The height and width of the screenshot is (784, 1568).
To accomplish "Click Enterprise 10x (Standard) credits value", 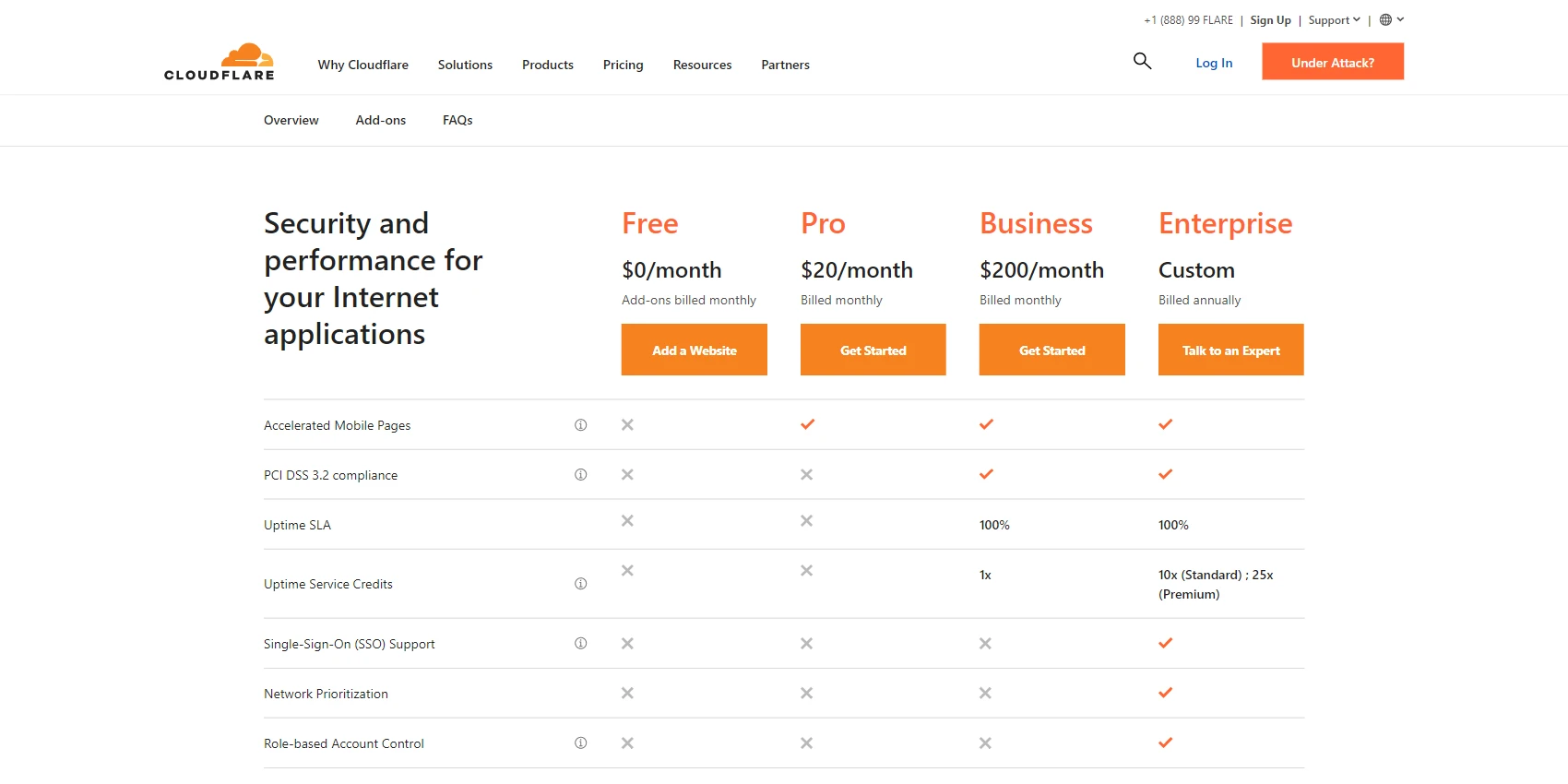I will (x=1216, y=585).
